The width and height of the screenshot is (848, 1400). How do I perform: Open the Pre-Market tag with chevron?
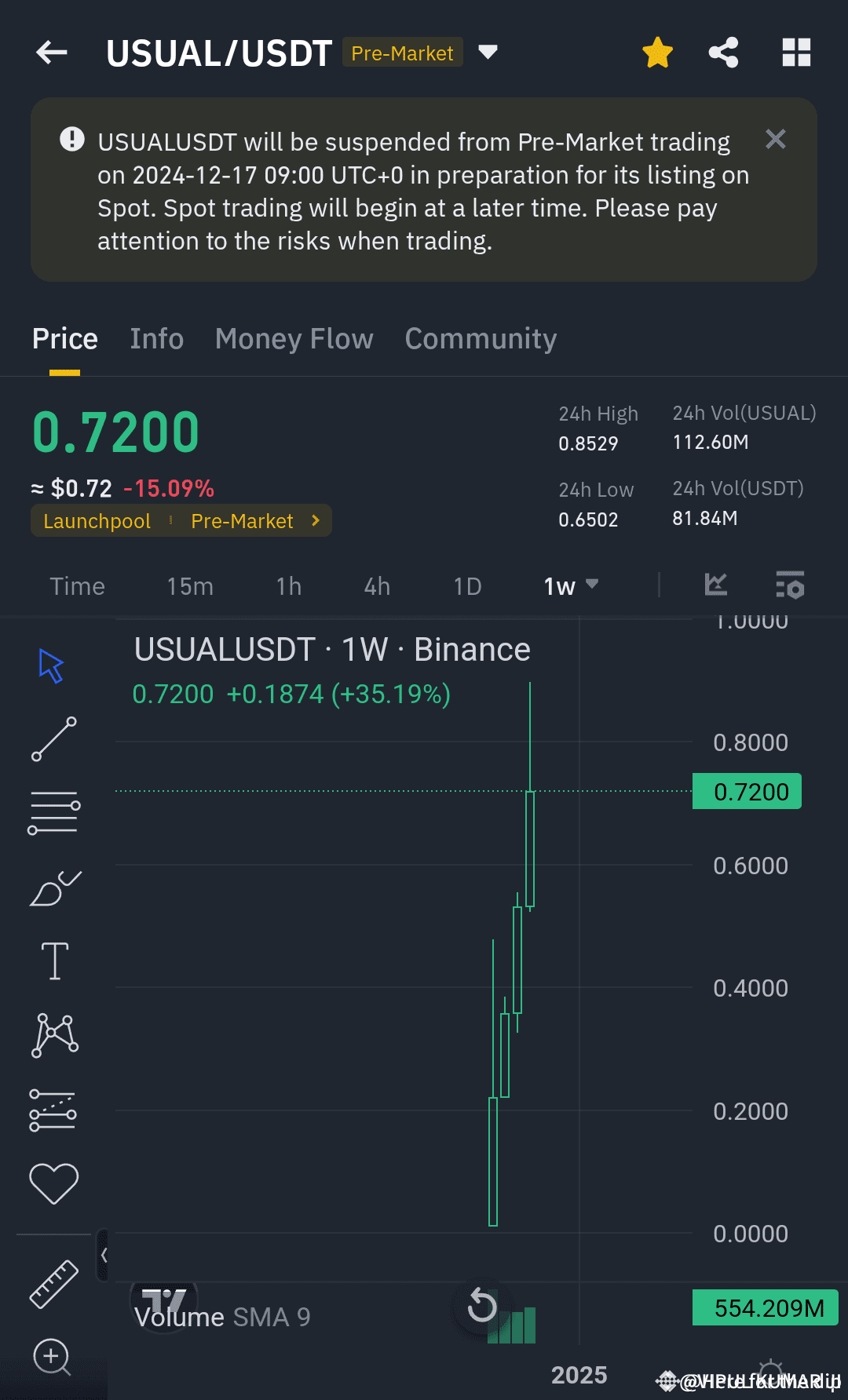[255, 521]
